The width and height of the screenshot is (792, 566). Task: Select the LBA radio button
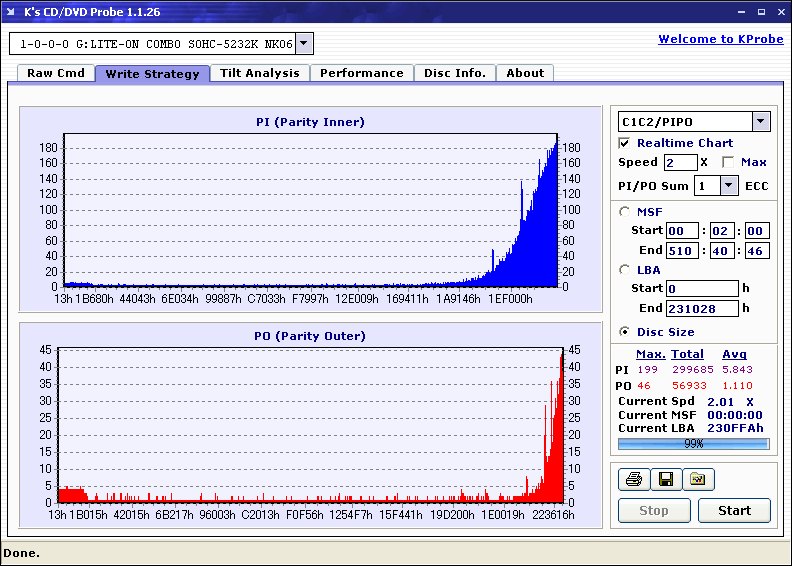click(625, 270)
